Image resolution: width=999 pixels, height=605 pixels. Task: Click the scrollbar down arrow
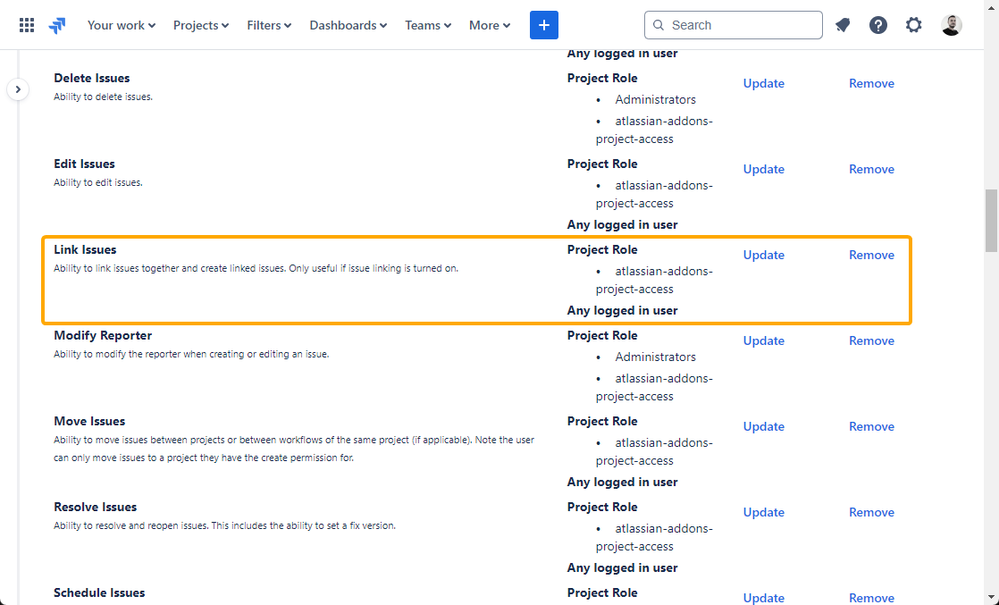pyautogui.click(x=991, y=599)
